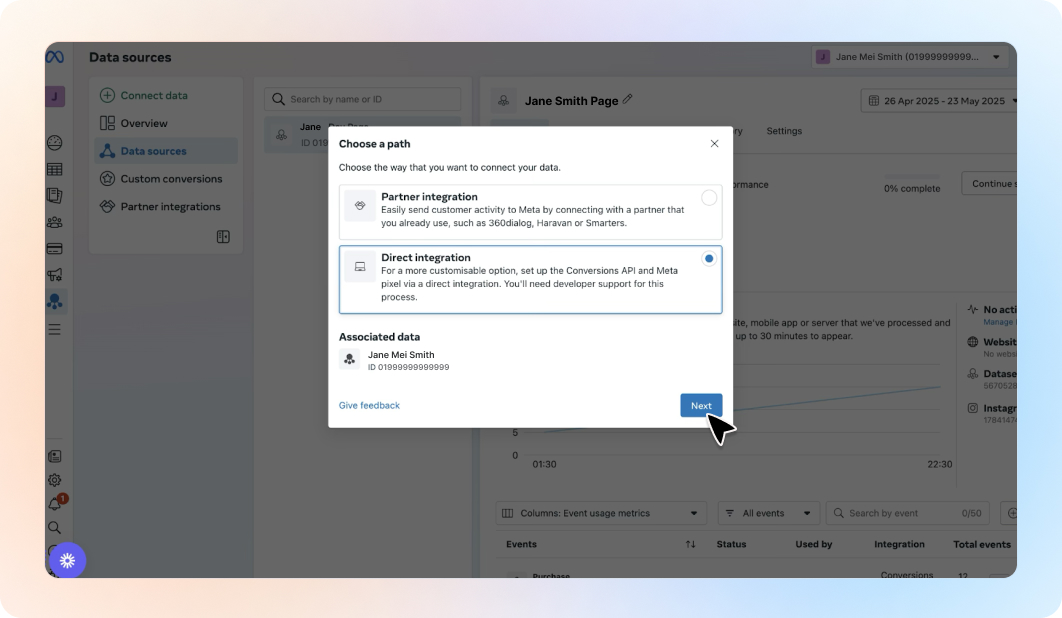Click the purple floating sparkle button
Viewport: 1062px width, 618px height.
[x=67, y=560]
